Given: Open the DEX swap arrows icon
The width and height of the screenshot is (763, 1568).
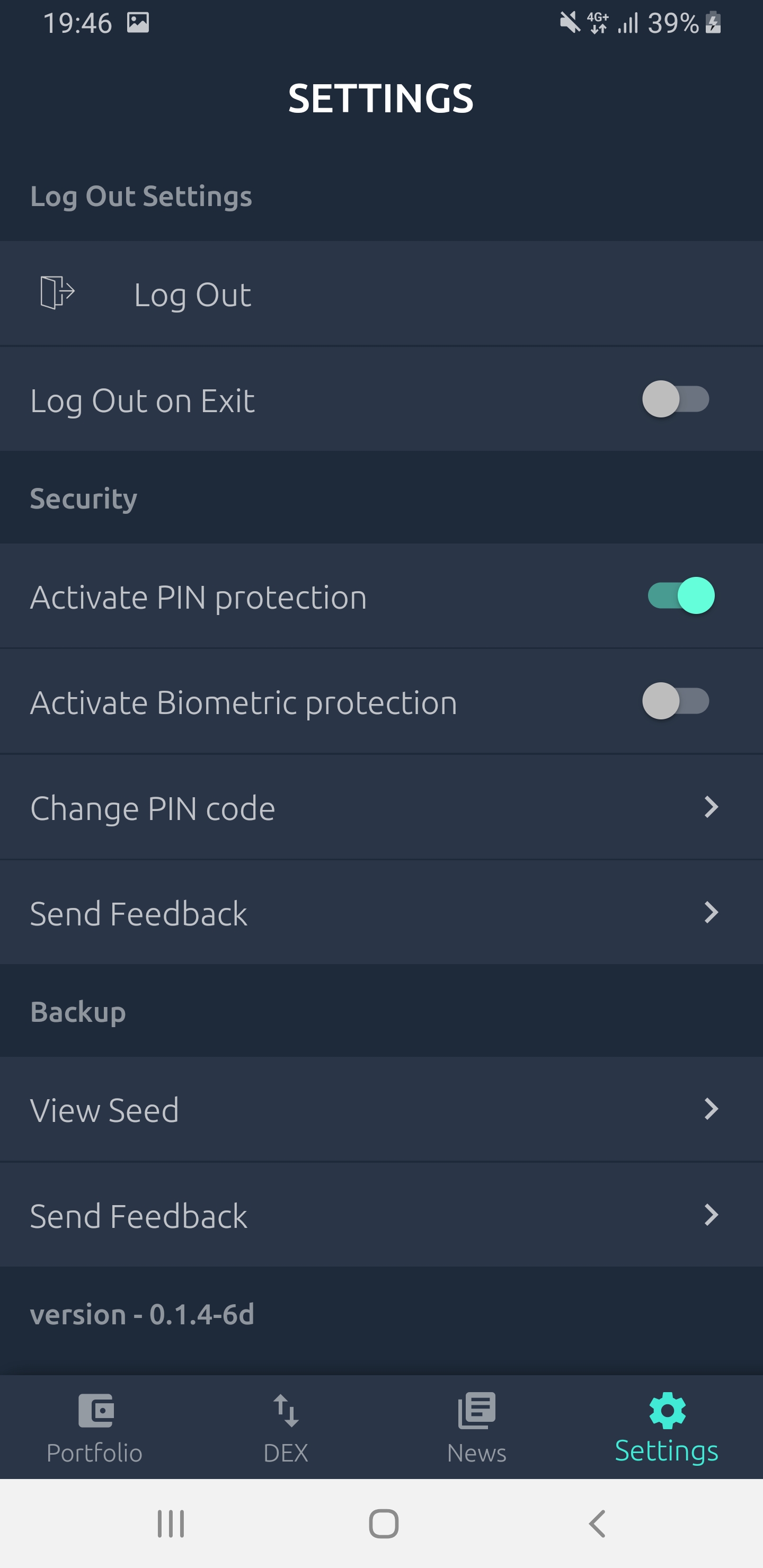Looking at the screenshot, I should 286,1410.
